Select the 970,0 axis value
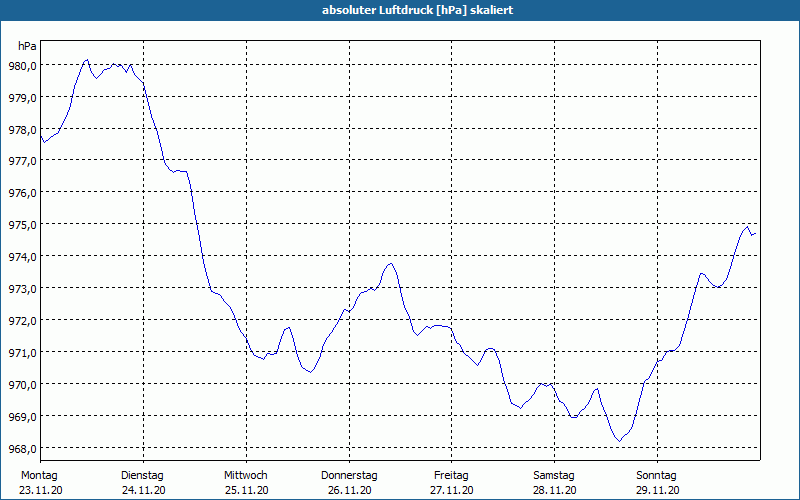The height and width of the screenshot is (500, 800). tap(22, 385)
